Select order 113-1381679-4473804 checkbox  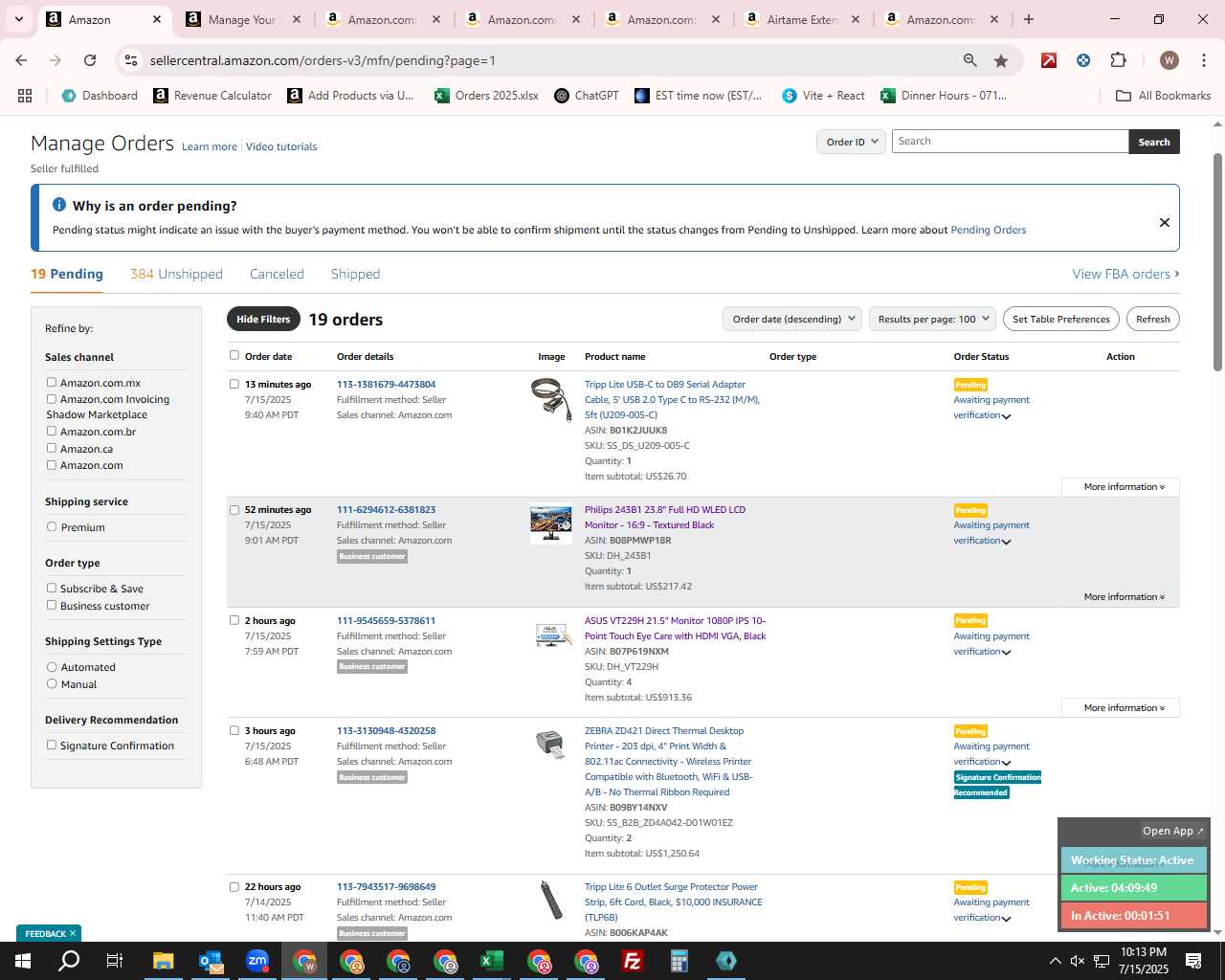click(x=234, y=384)
